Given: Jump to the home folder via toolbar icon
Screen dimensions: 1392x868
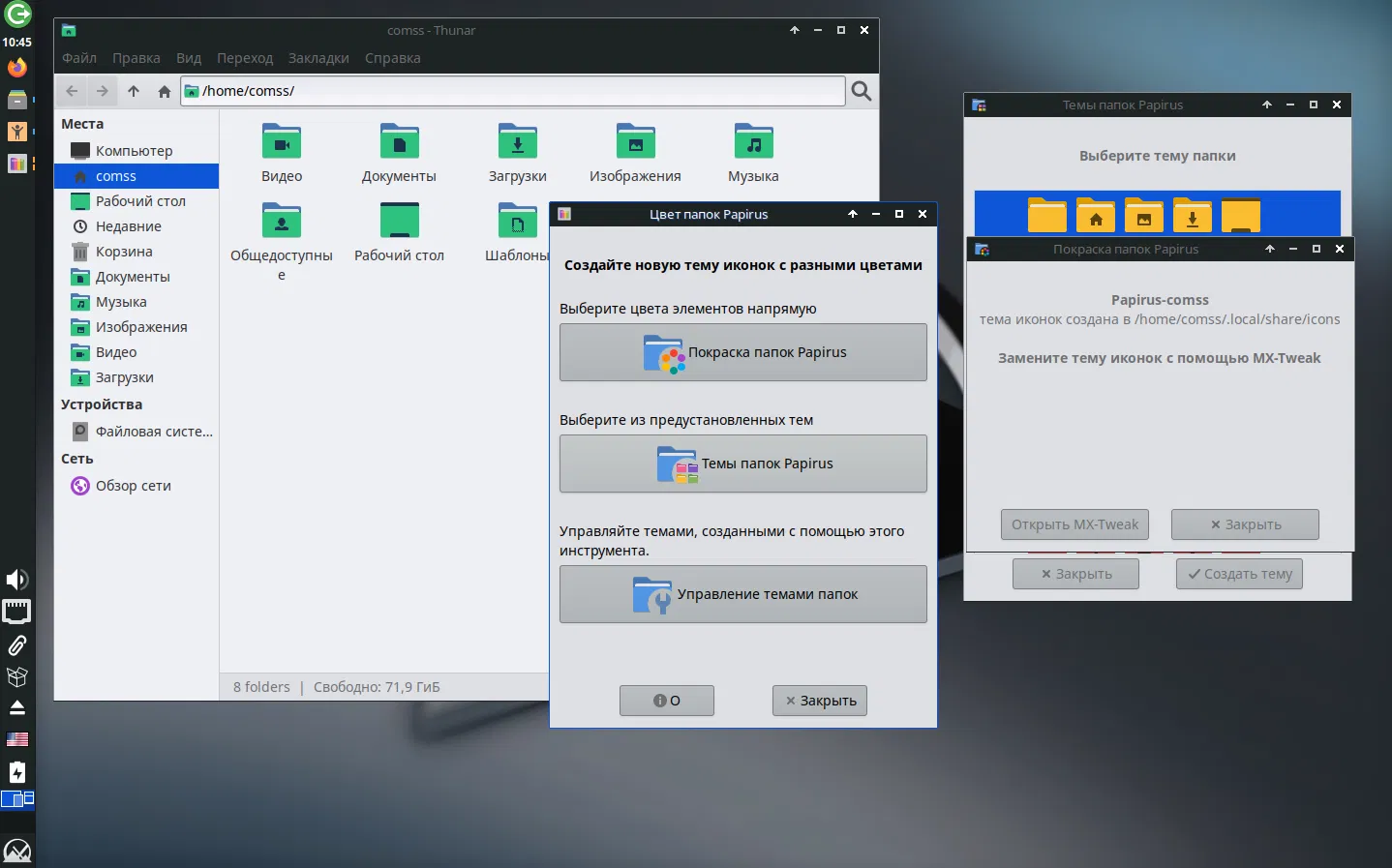Looking at the screenshot, I should tap(165, 91).
